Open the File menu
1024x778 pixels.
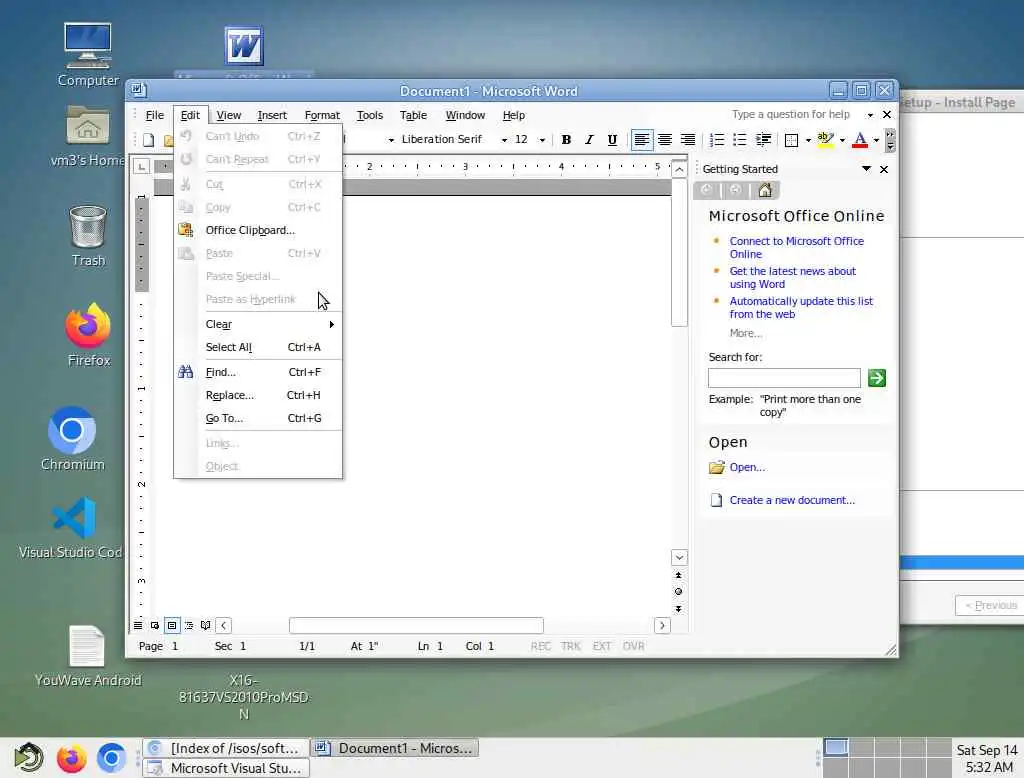tap(155, 116)
